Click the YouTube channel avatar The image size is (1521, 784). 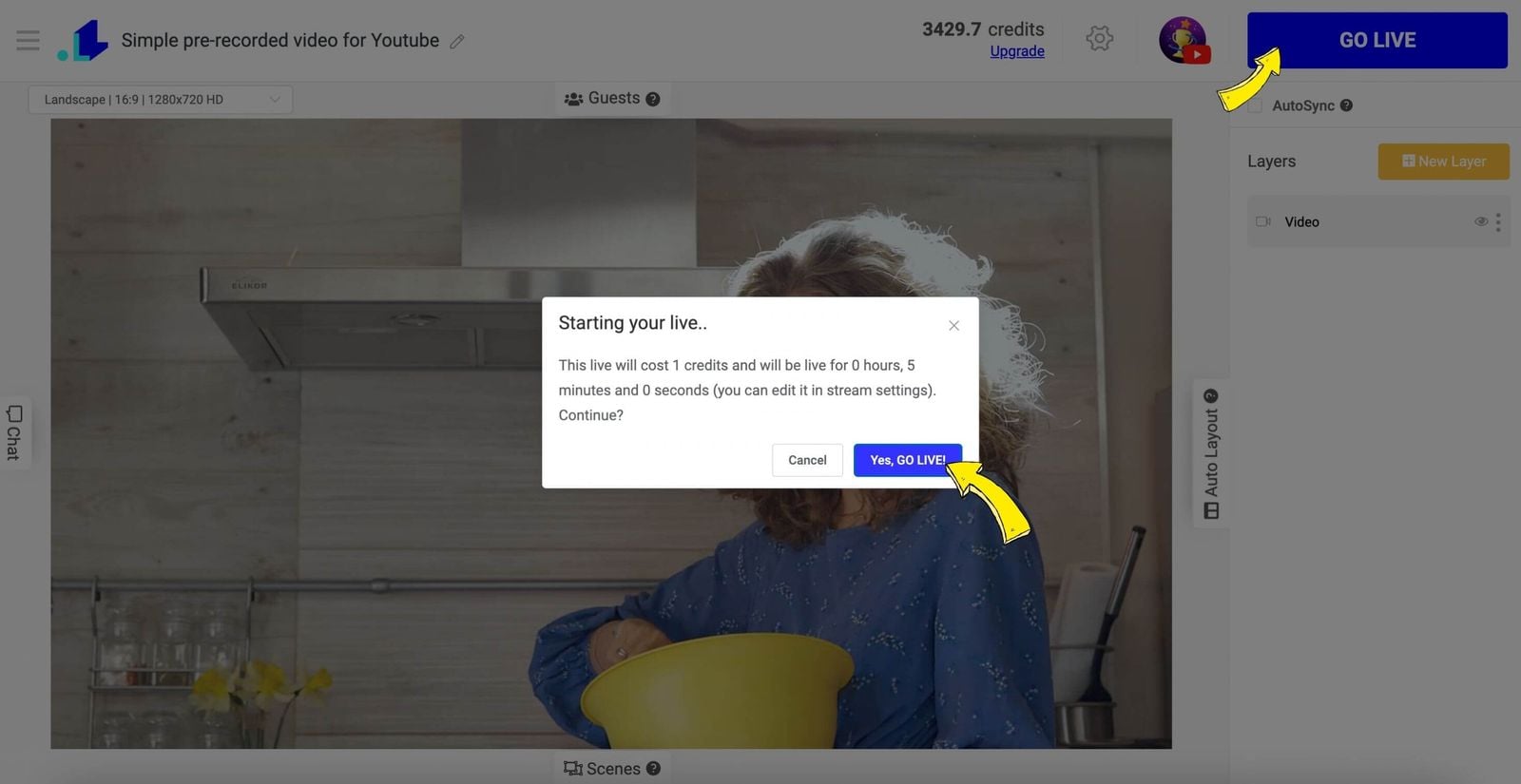(1183, 40)
